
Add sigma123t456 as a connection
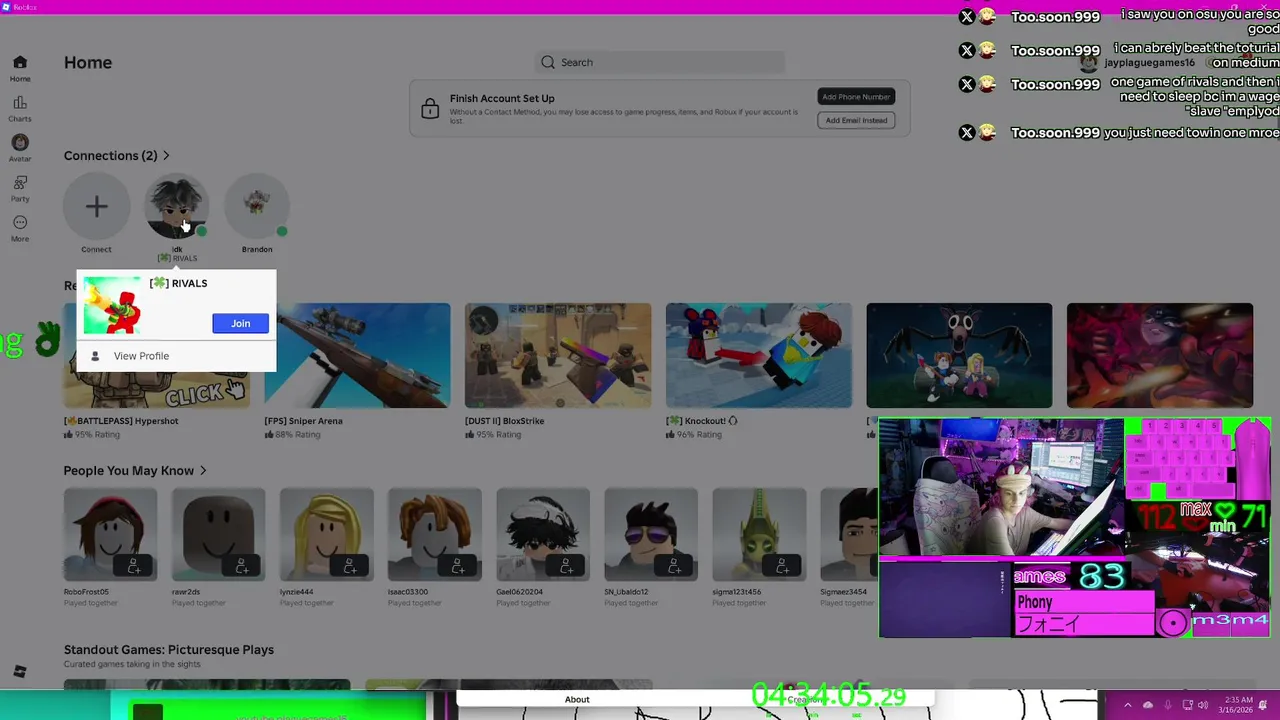(x=781, y=566)
